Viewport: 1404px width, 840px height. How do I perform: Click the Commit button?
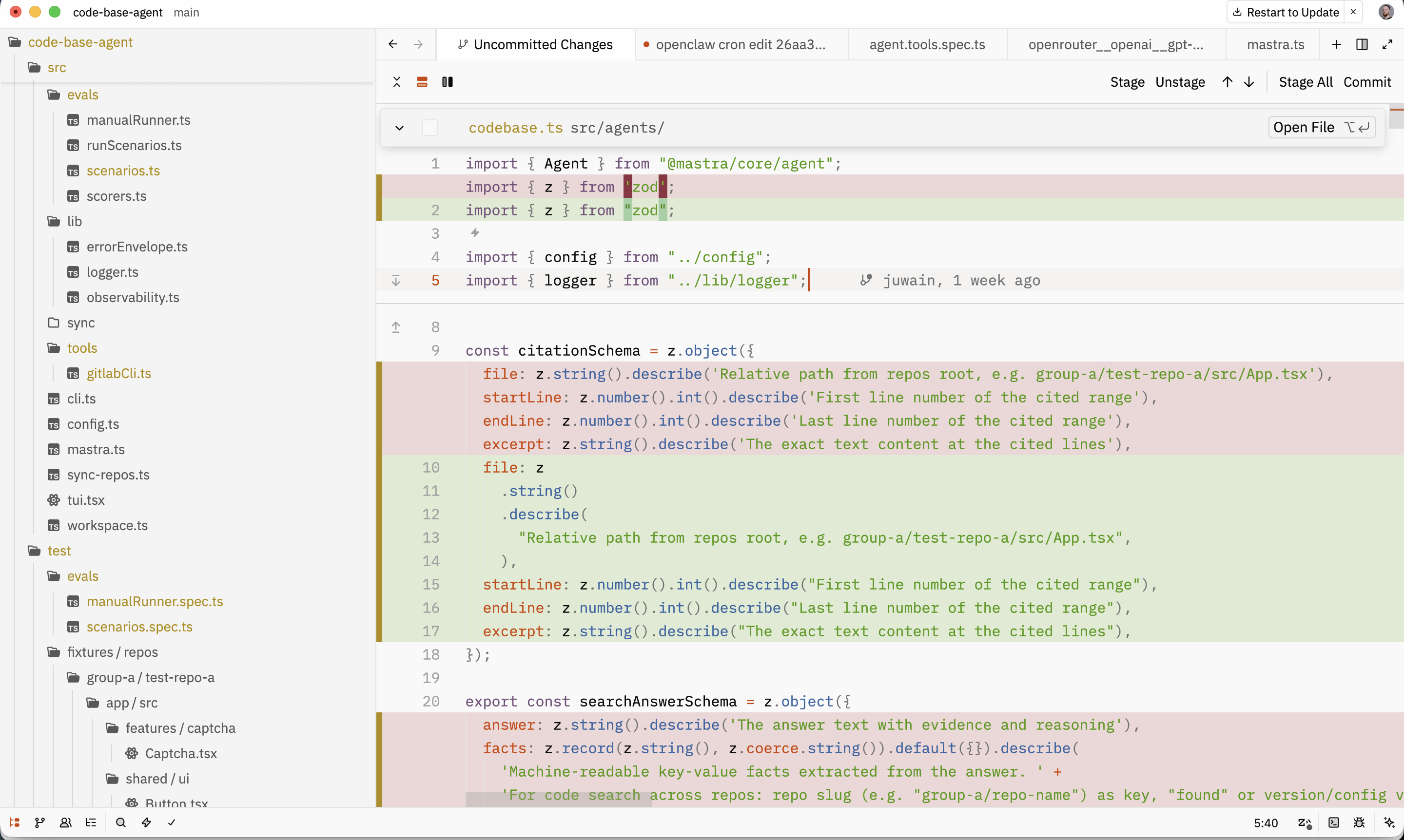[x=1366, y=82]
